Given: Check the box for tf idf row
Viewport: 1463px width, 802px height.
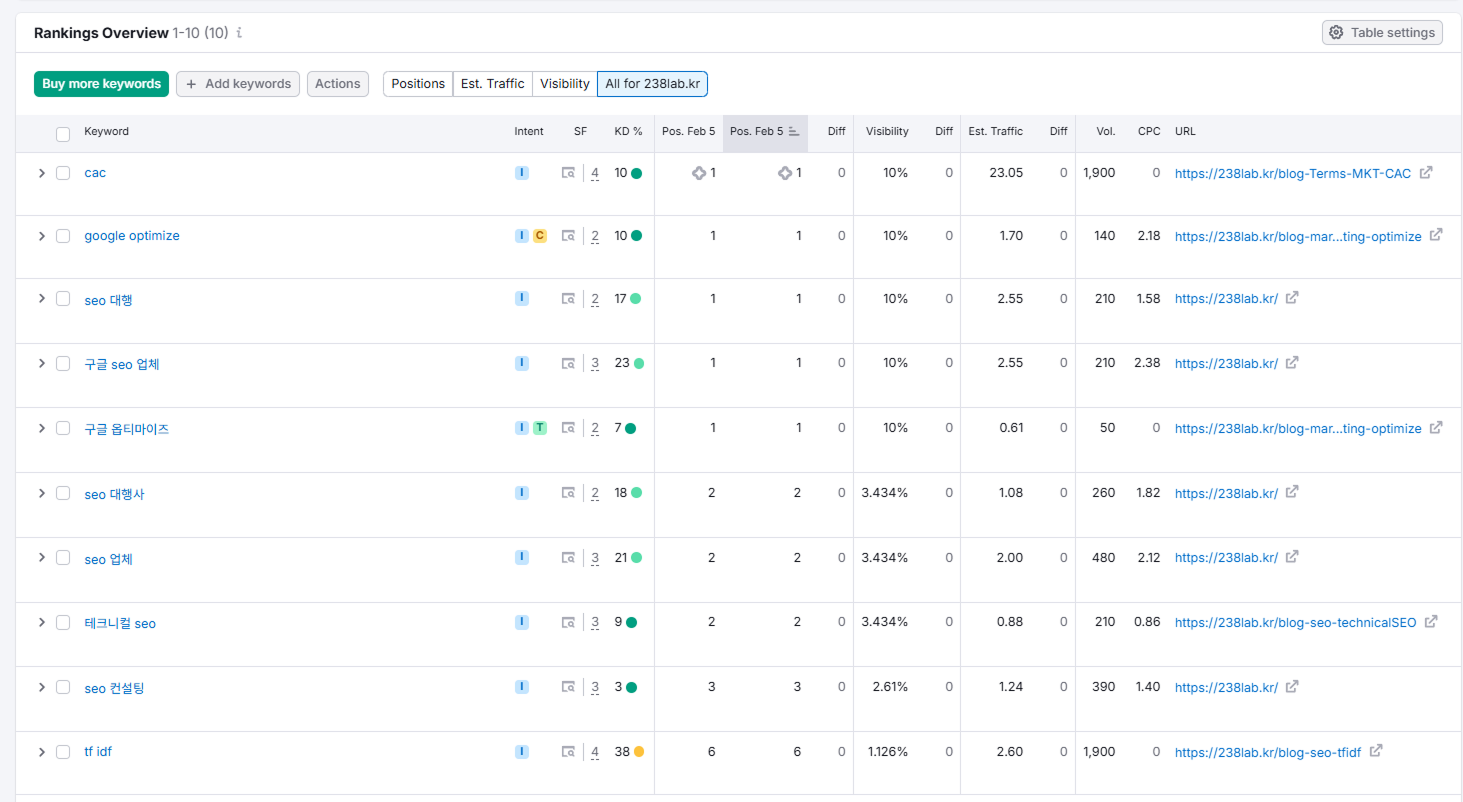Looking at the screenshot, I should pos(63,752).
